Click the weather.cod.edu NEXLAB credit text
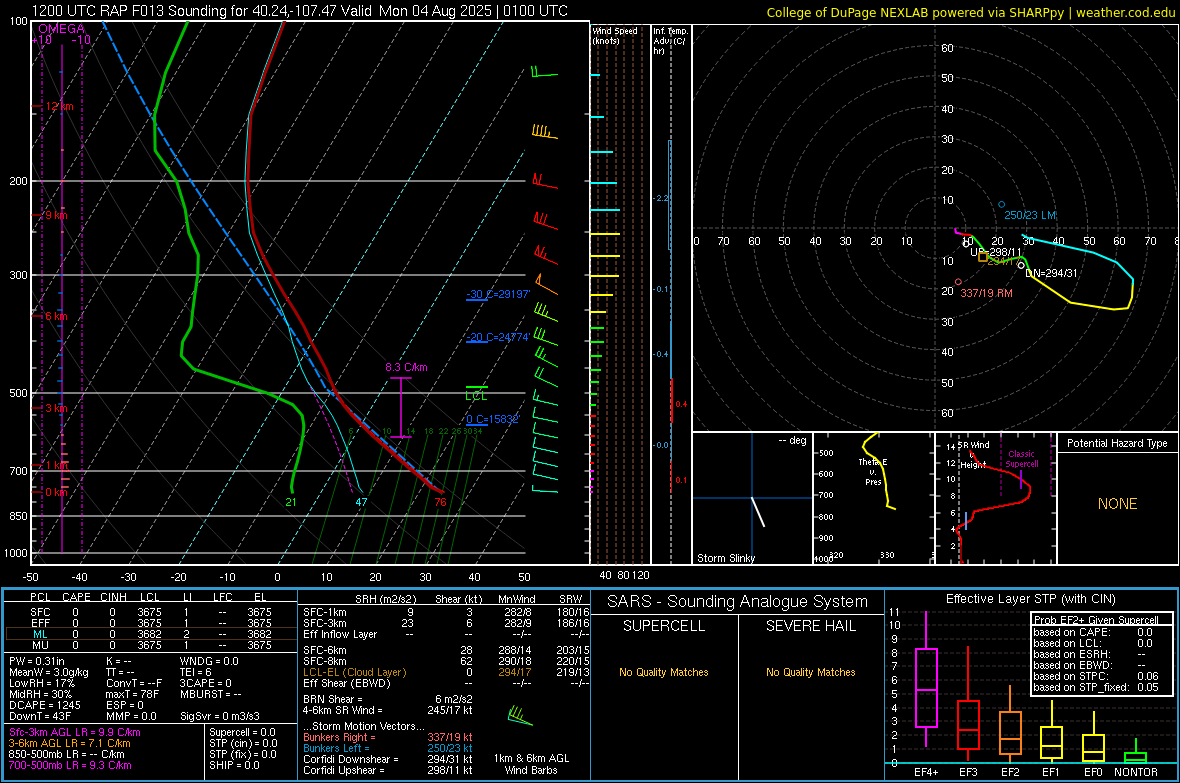Image resolution: width=1180 pixels, height=783 pixels. (x=970, y=12)
